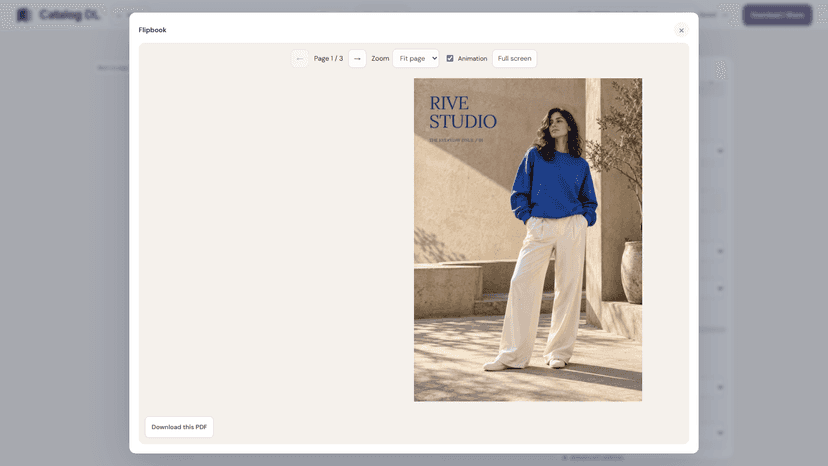Go to the previous flipbook page

[x=299, y=59]
